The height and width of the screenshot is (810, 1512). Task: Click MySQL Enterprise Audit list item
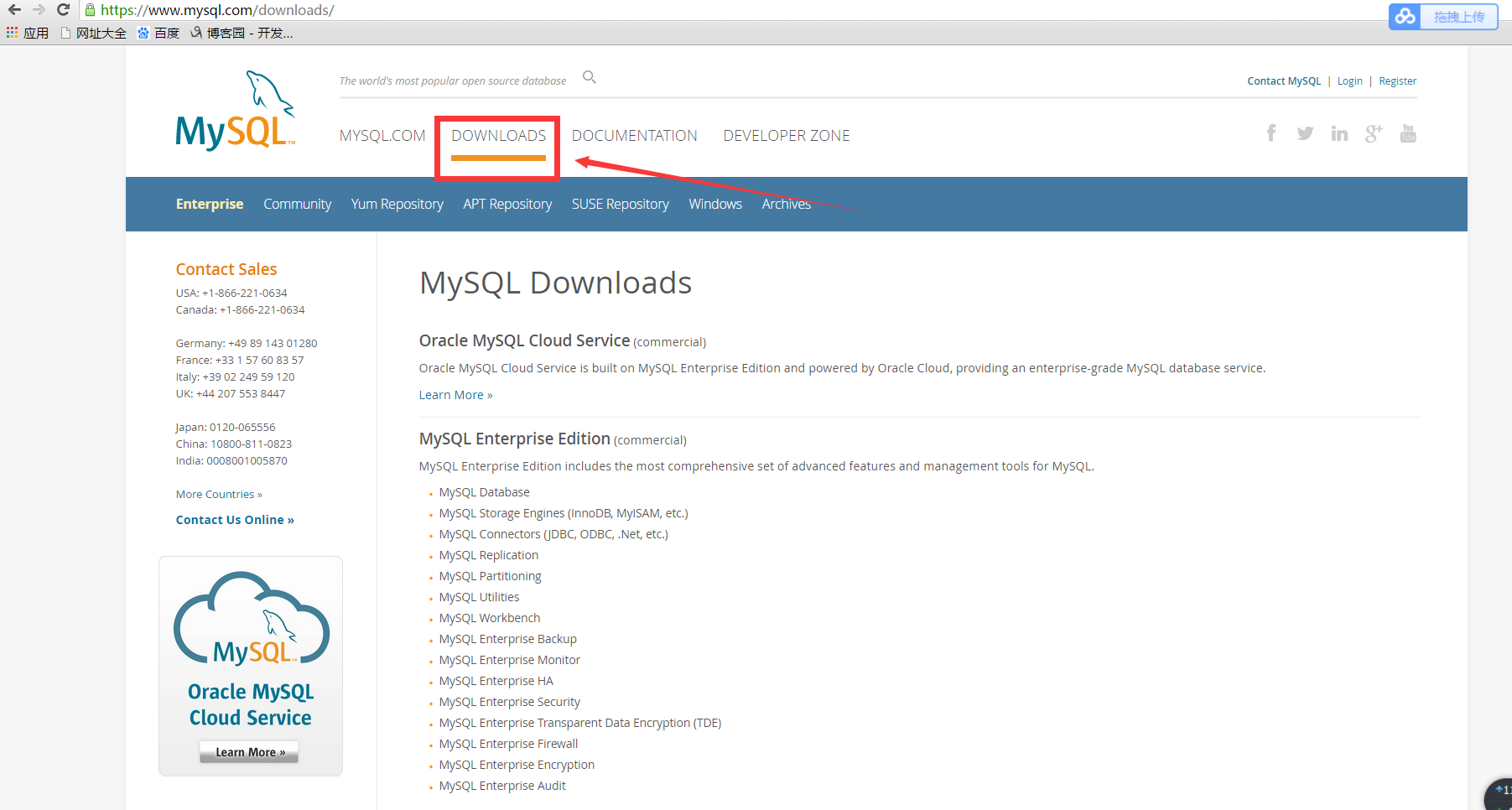click(x=503, y=786)
